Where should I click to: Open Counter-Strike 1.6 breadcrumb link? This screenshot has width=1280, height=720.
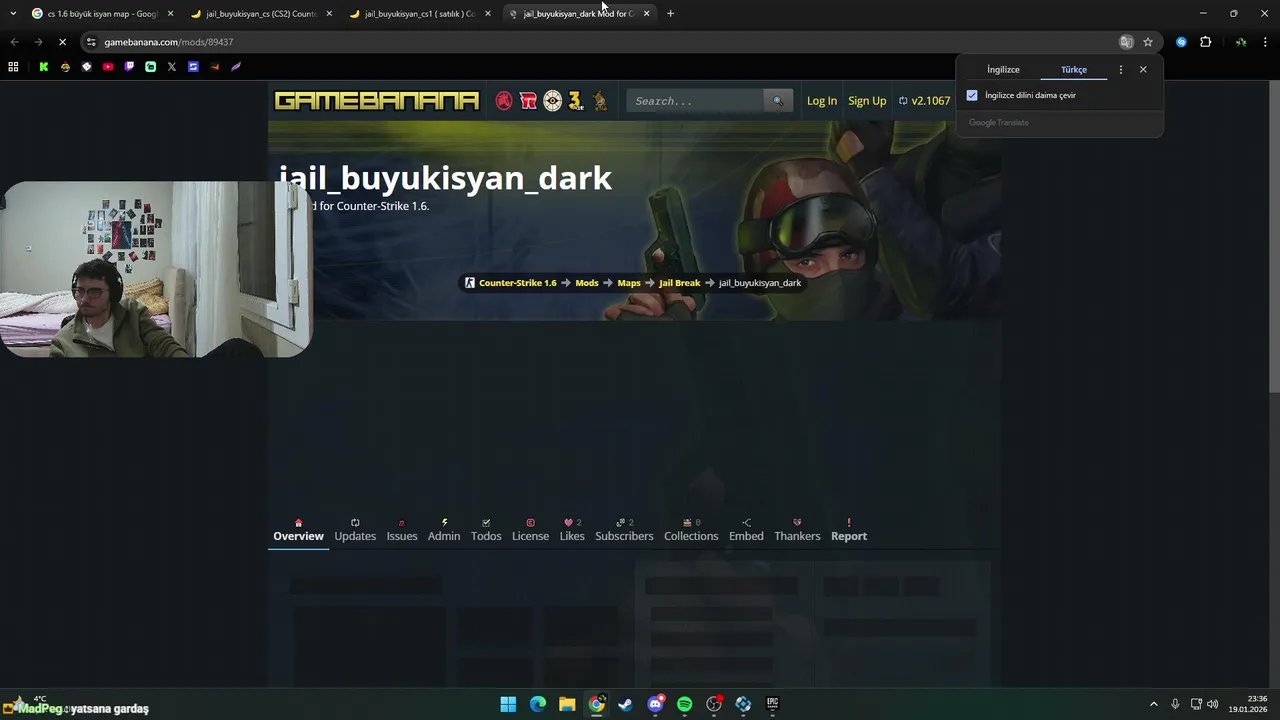(x=517, y=283)
